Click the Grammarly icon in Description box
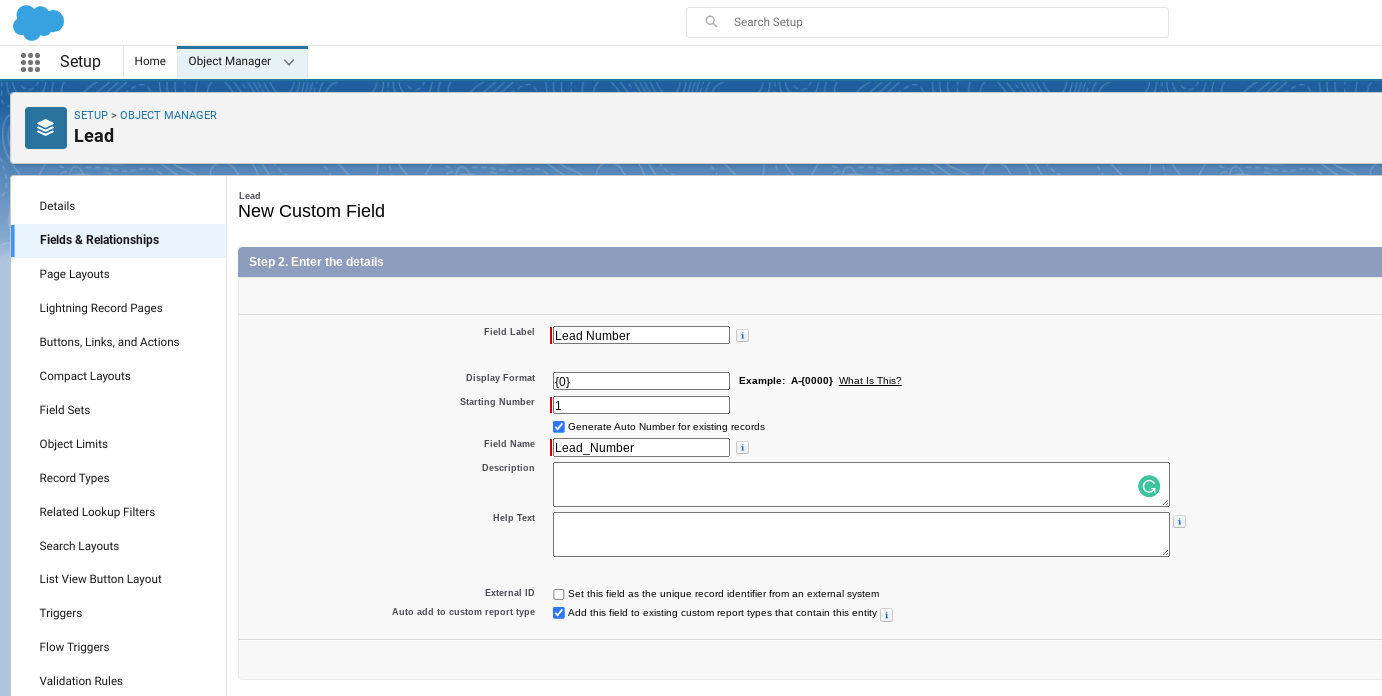Screen dimensions: 1382x696 (x=1149, y=487)
